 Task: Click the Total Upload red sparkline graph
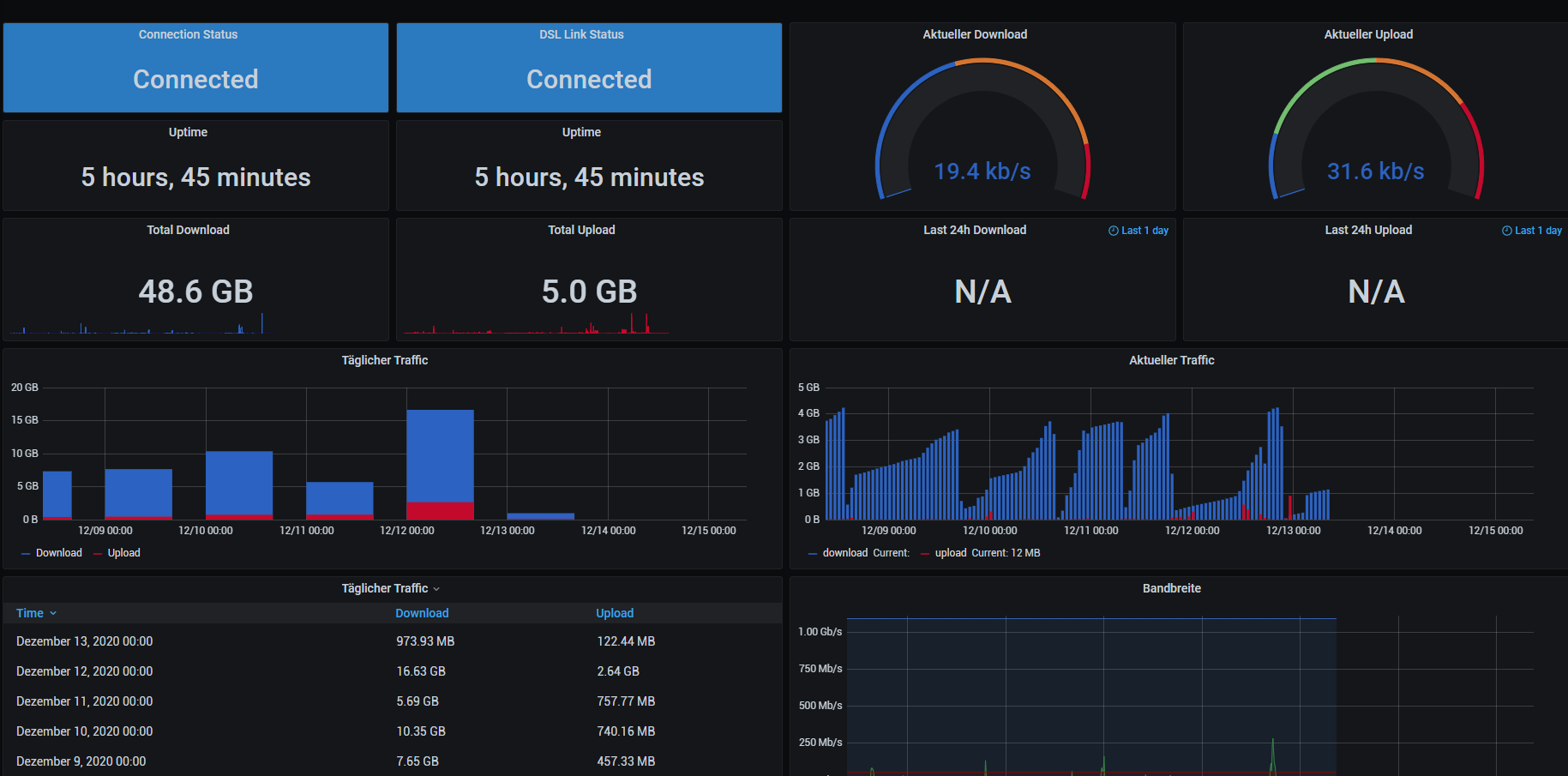point(536,325)
